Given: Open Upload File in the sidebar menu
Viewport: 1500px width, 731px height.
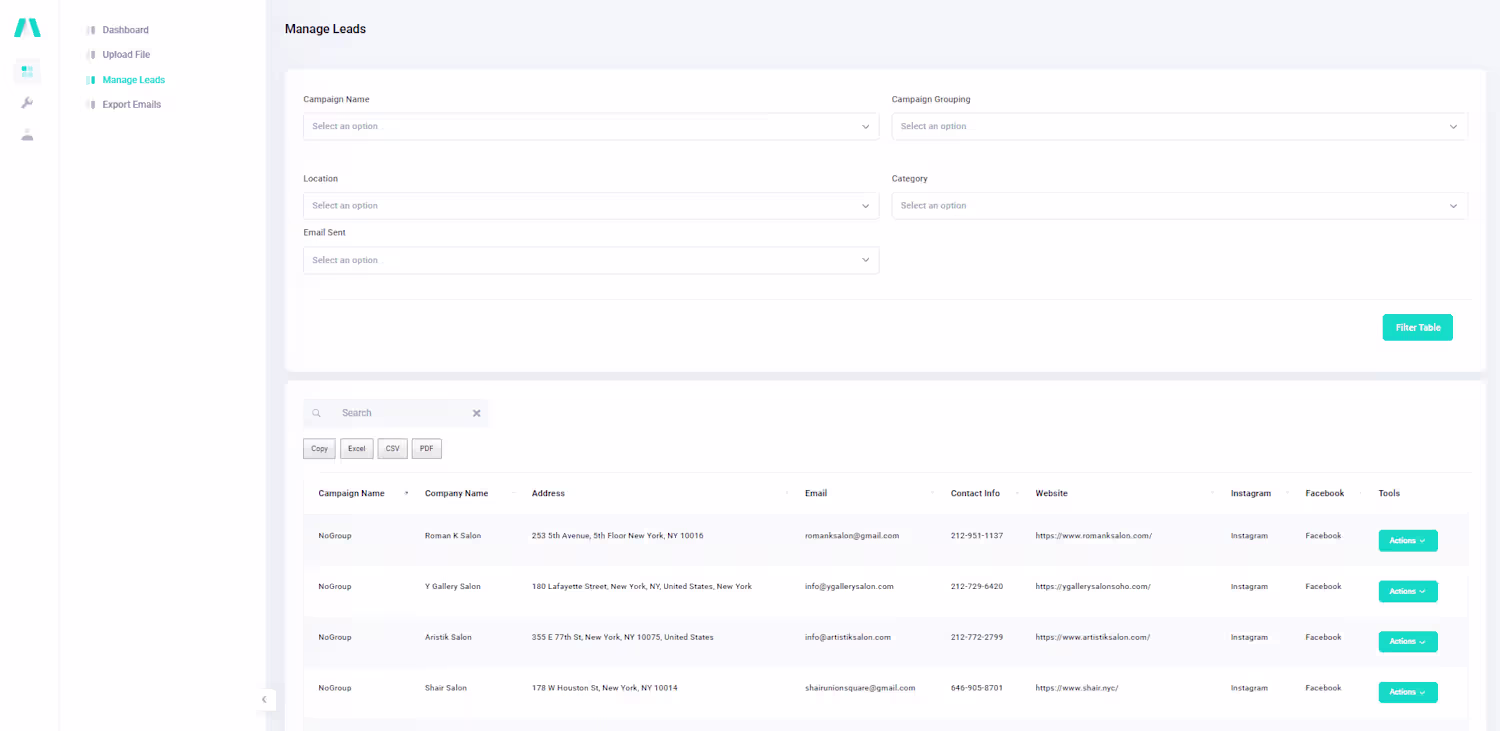Looking at the screenshot, I should pos(126,55).
